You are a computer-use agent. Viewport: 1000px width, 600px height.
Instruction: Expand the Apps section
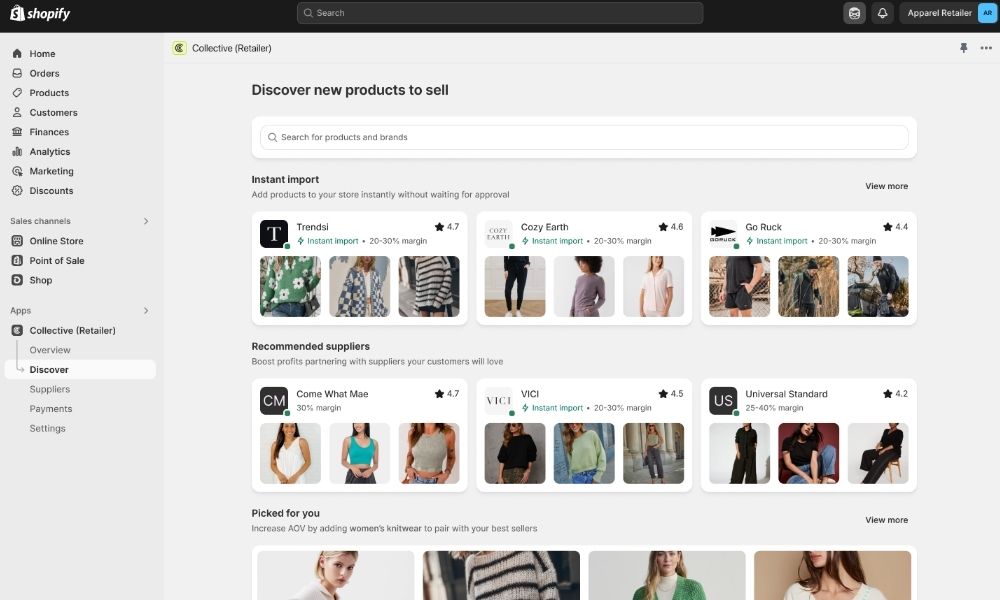point(146,310)
